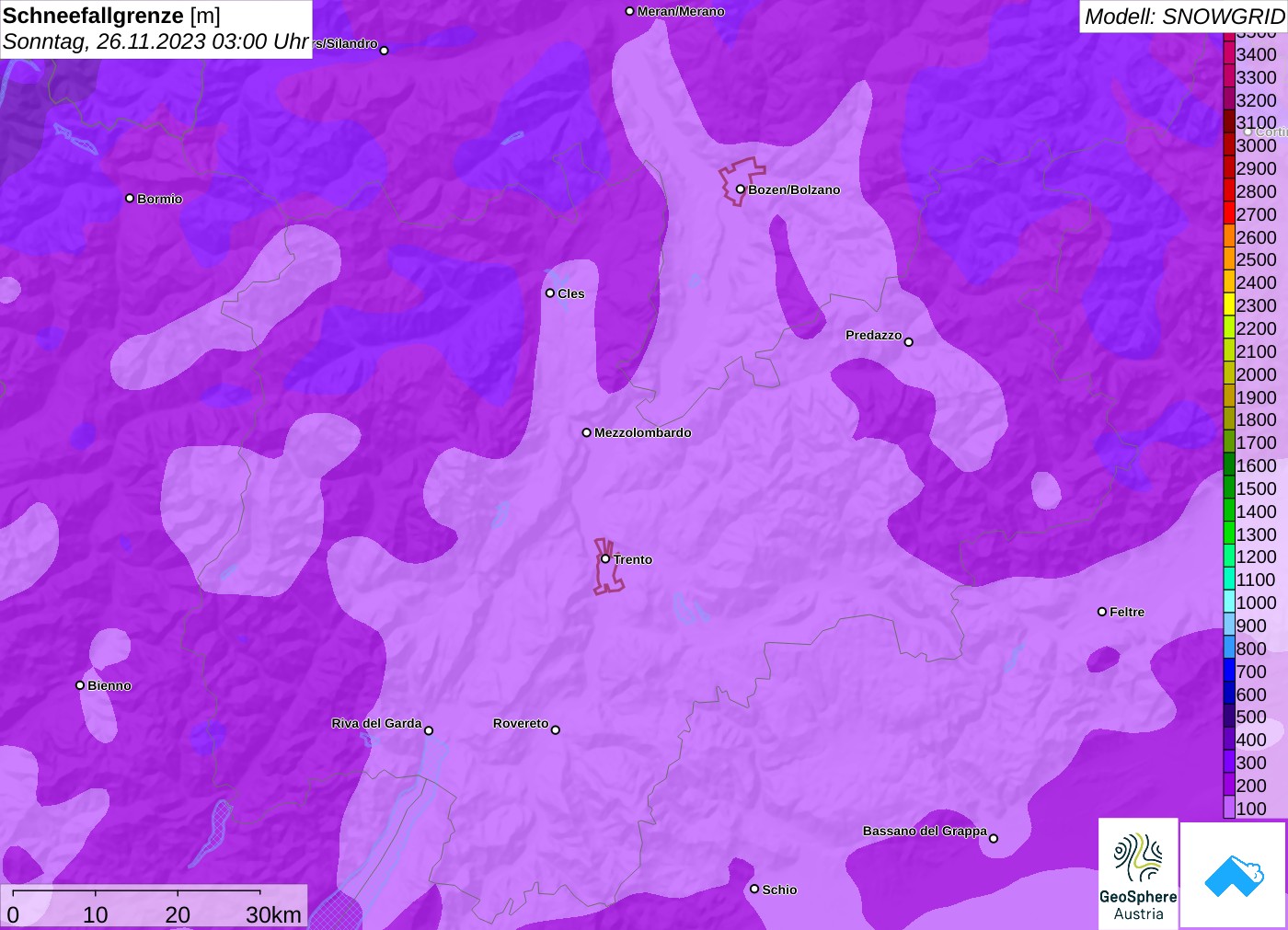Click the Feltre location marker
This screenshot has height=930, width=1288.
pos(1102,612)
